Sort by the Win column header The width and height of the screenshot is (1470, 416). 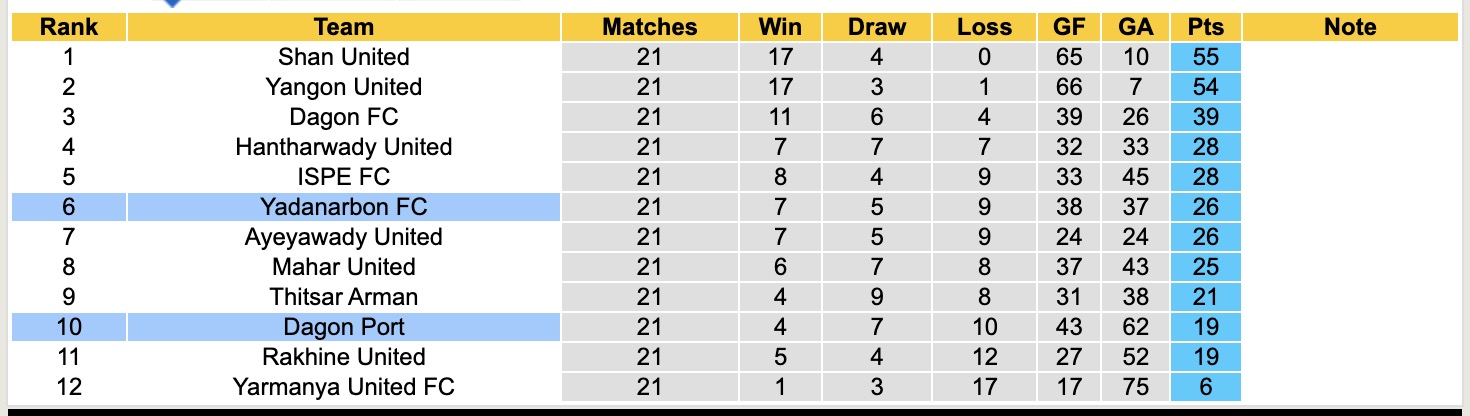click(780, 27)
